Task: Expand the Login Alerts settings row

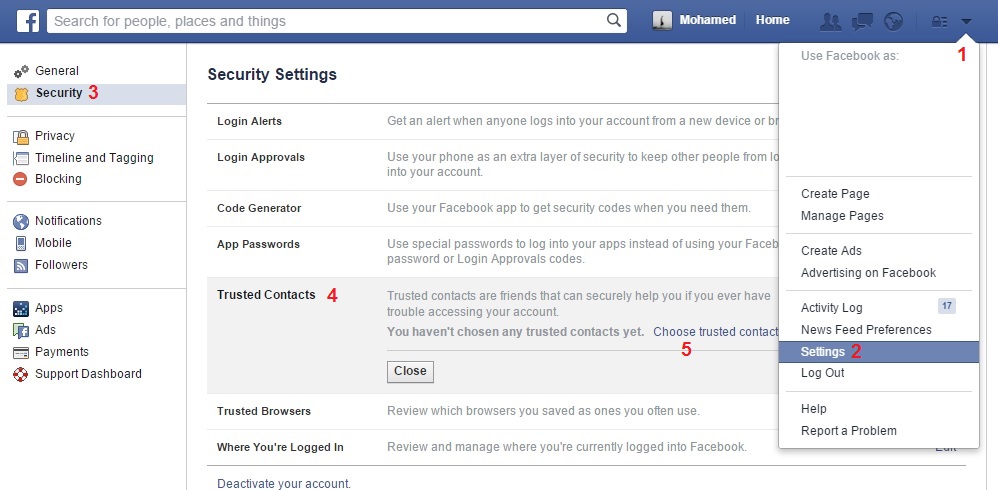Action: tap(493, 121)
